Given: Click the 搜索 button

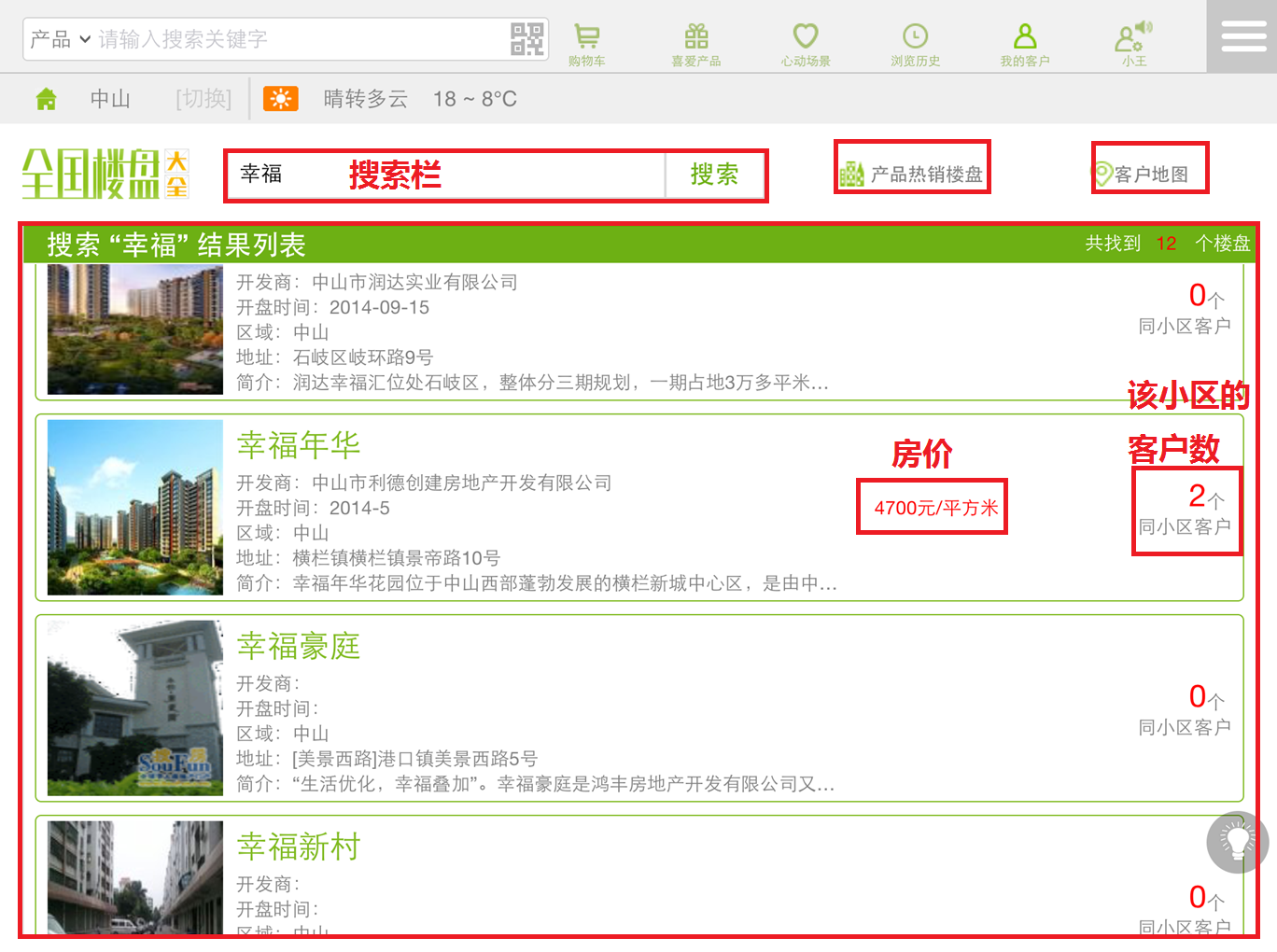Looking at the screenshot, I should [x=715, y=175].
